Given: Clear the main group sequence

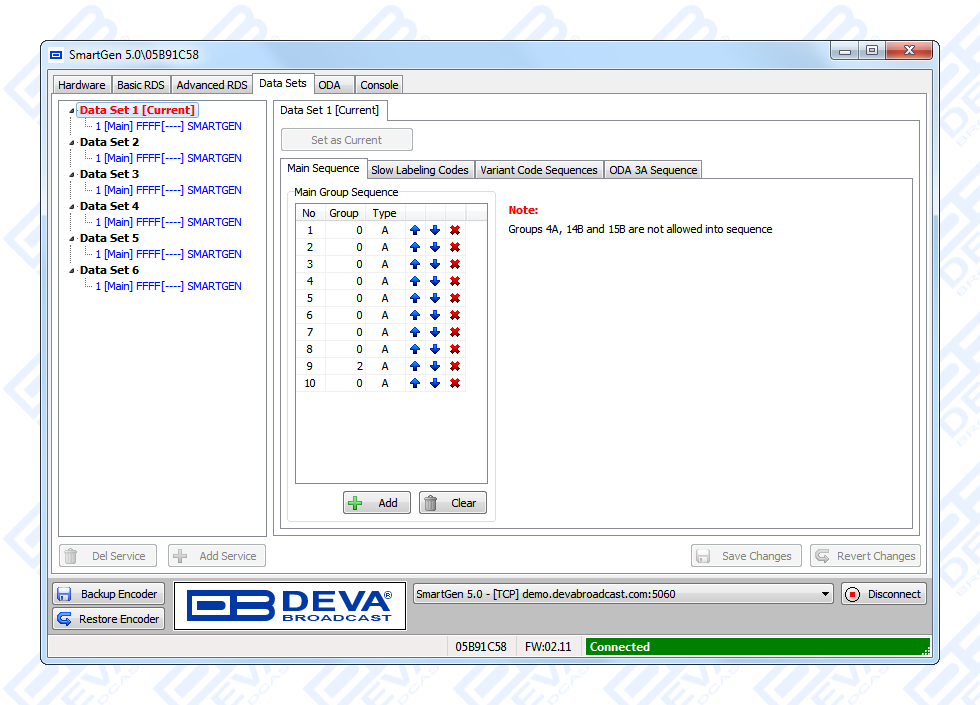Looking at the screenshot, I should 452,503.
